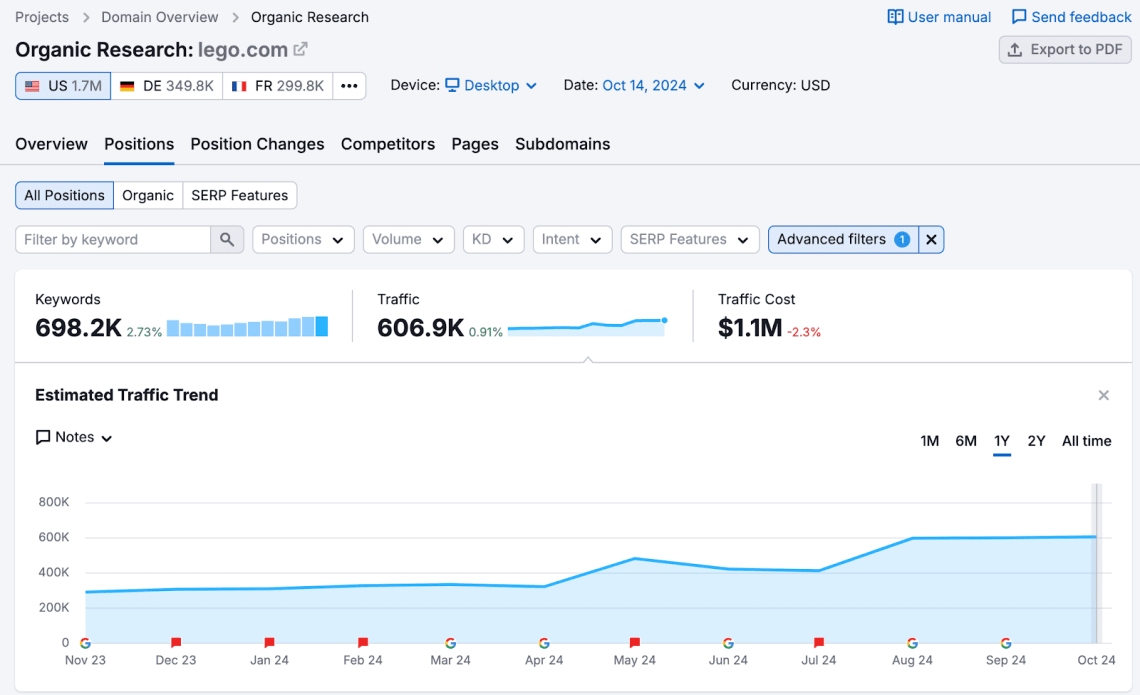
Task: Open the User manual link
Action: coord(939,17)
